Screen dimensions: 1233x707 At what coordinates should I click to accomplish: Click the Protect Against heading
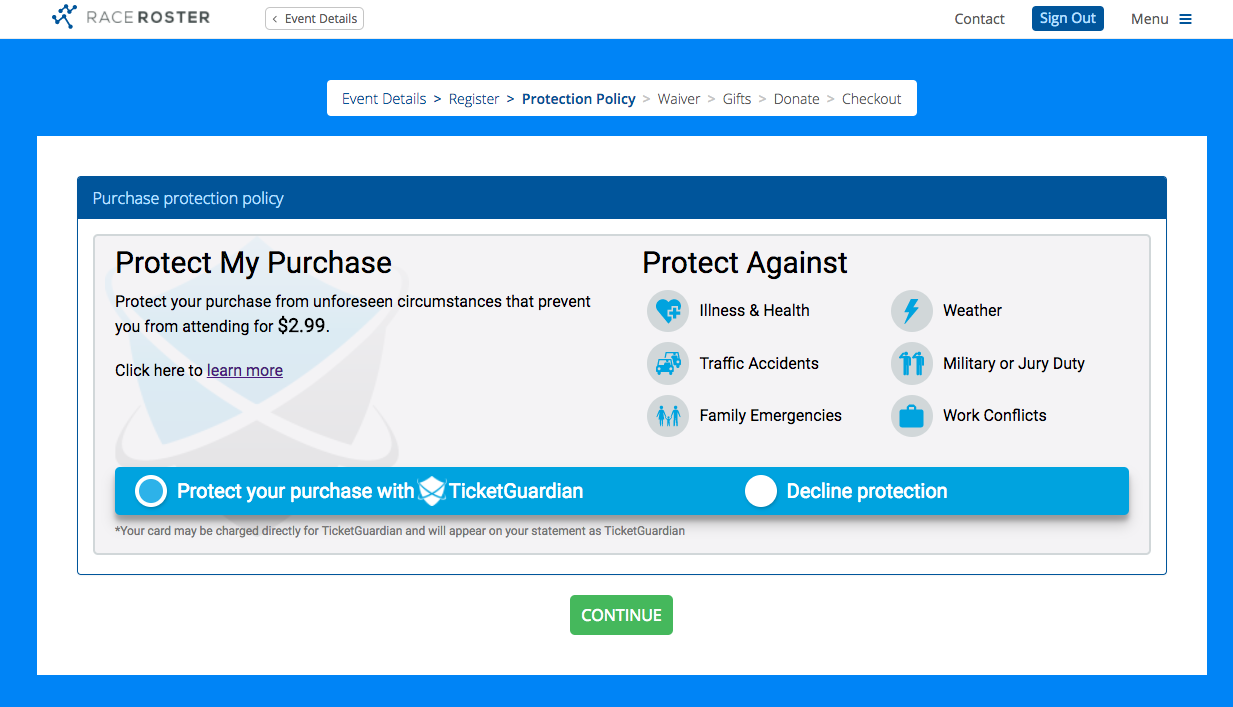pos(745,262)
